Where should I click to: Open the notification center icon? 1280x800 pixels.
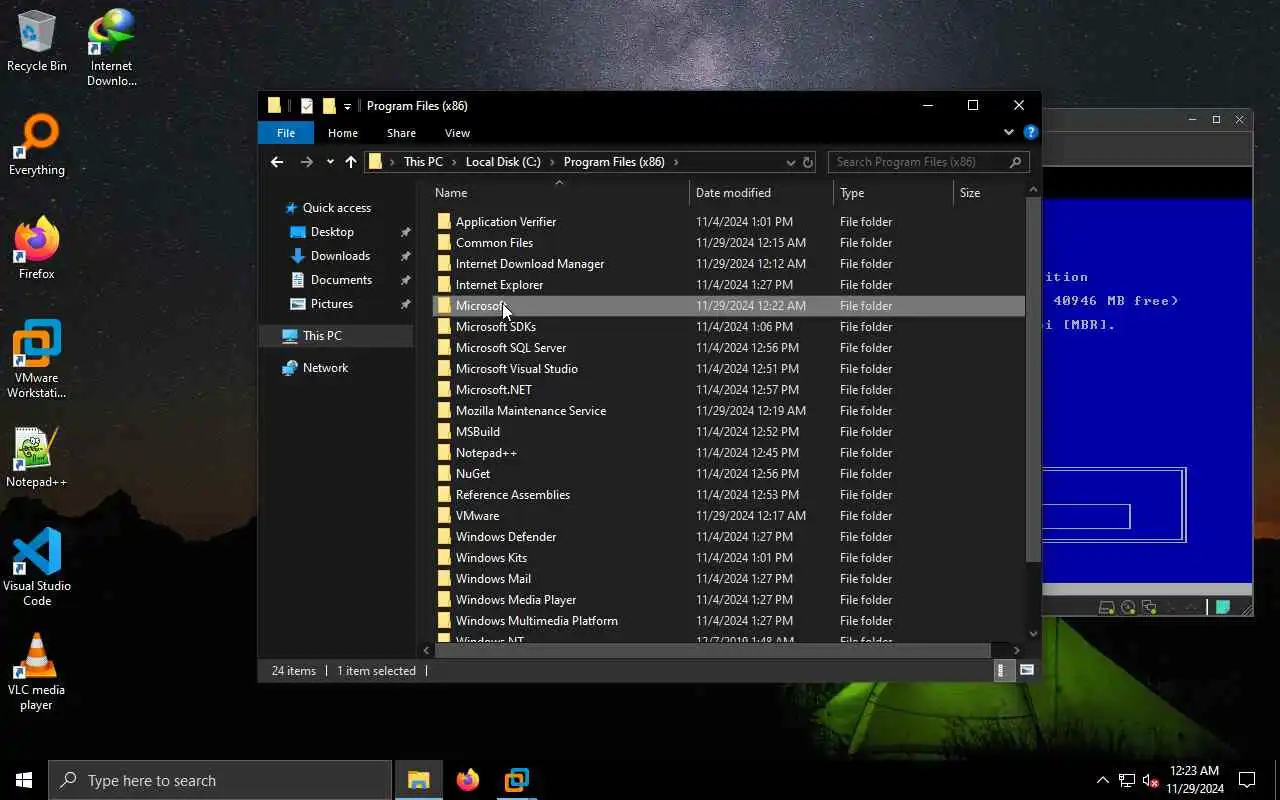(1247, 780)
